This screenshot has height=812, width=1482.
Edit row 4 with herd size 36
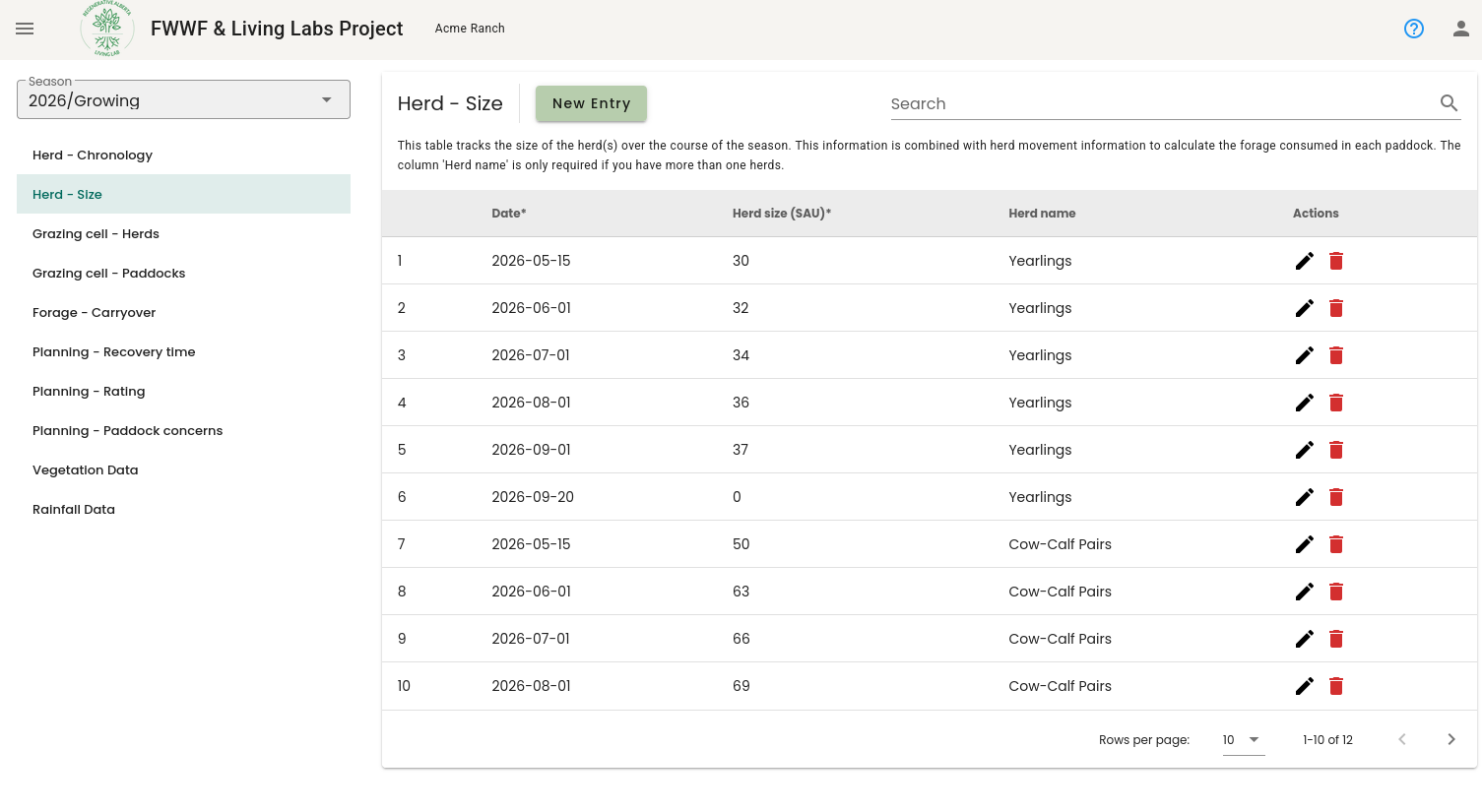pos(1305,403)
